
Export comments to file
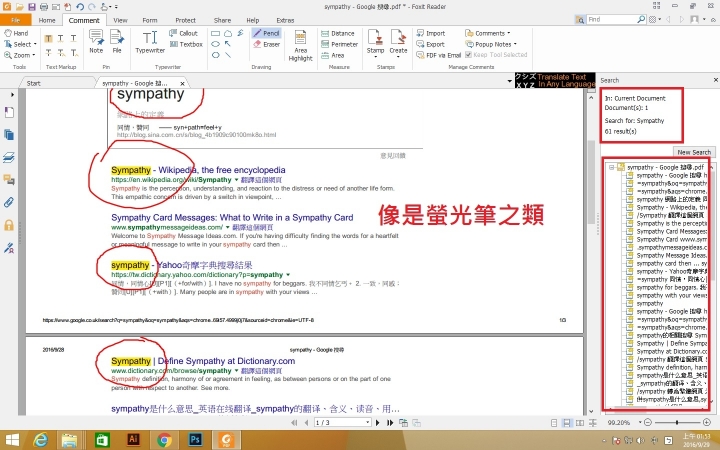click(x=431, y=44)
